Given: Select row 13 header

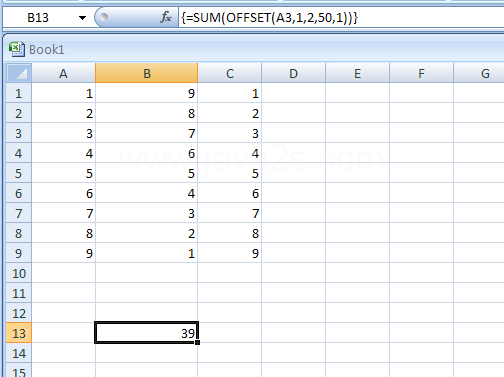Looking at the screenshot, I should [x=19, y=333].
